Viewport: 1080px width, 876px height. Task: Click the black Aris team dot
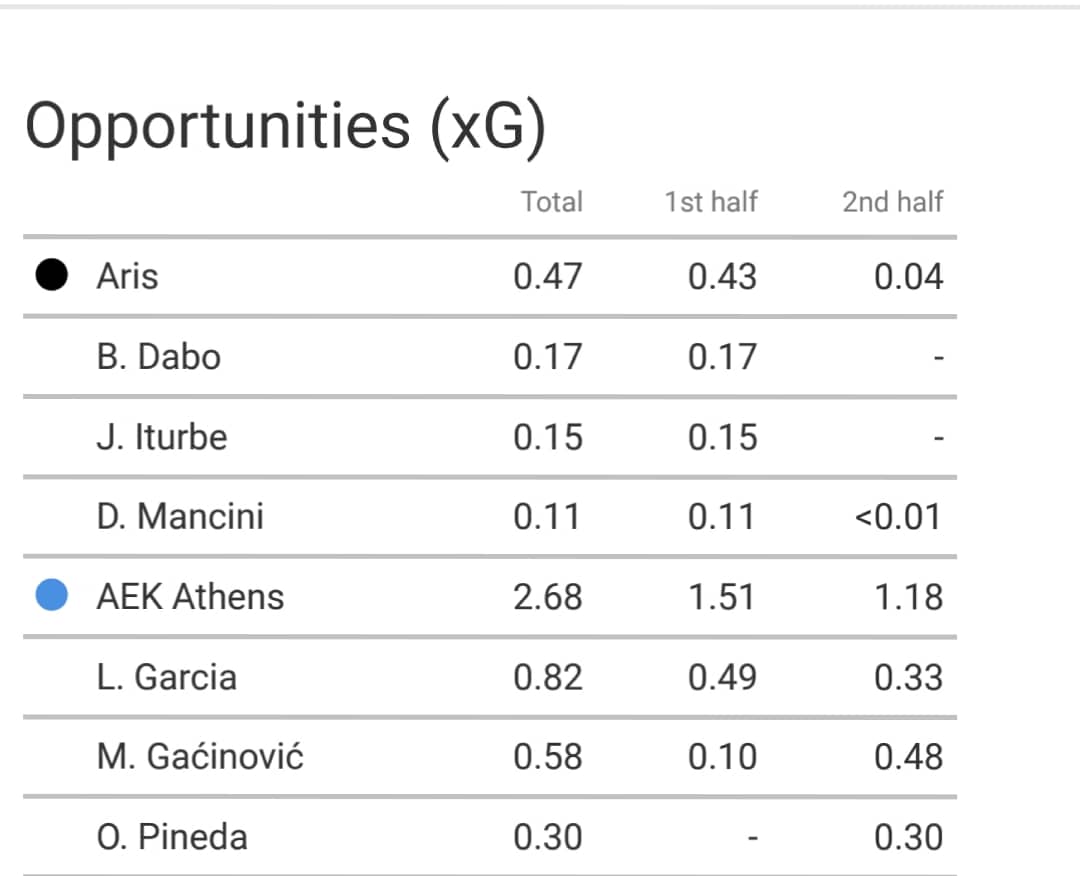[52, 275]
